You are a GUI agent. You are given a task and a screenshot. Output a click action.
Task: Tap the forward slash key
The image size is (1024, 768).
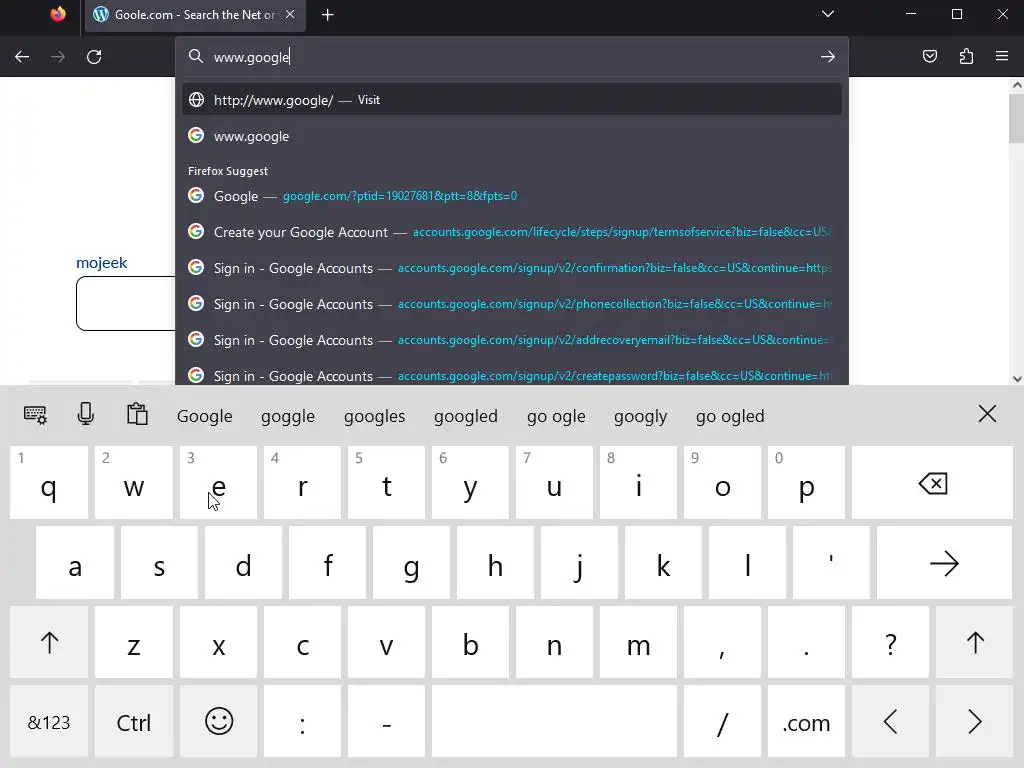point(722,722)
